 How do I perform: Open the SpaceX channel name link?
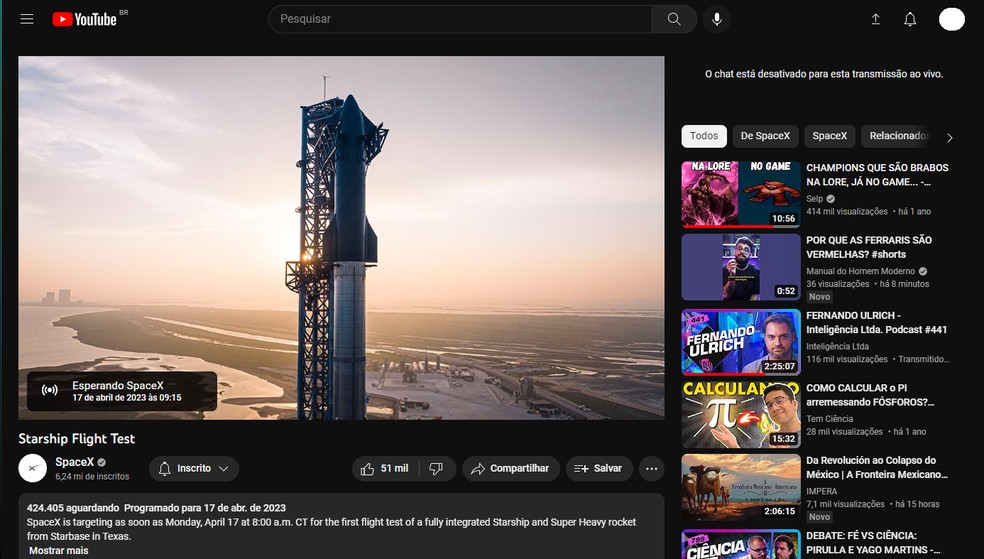coord(74,462)
